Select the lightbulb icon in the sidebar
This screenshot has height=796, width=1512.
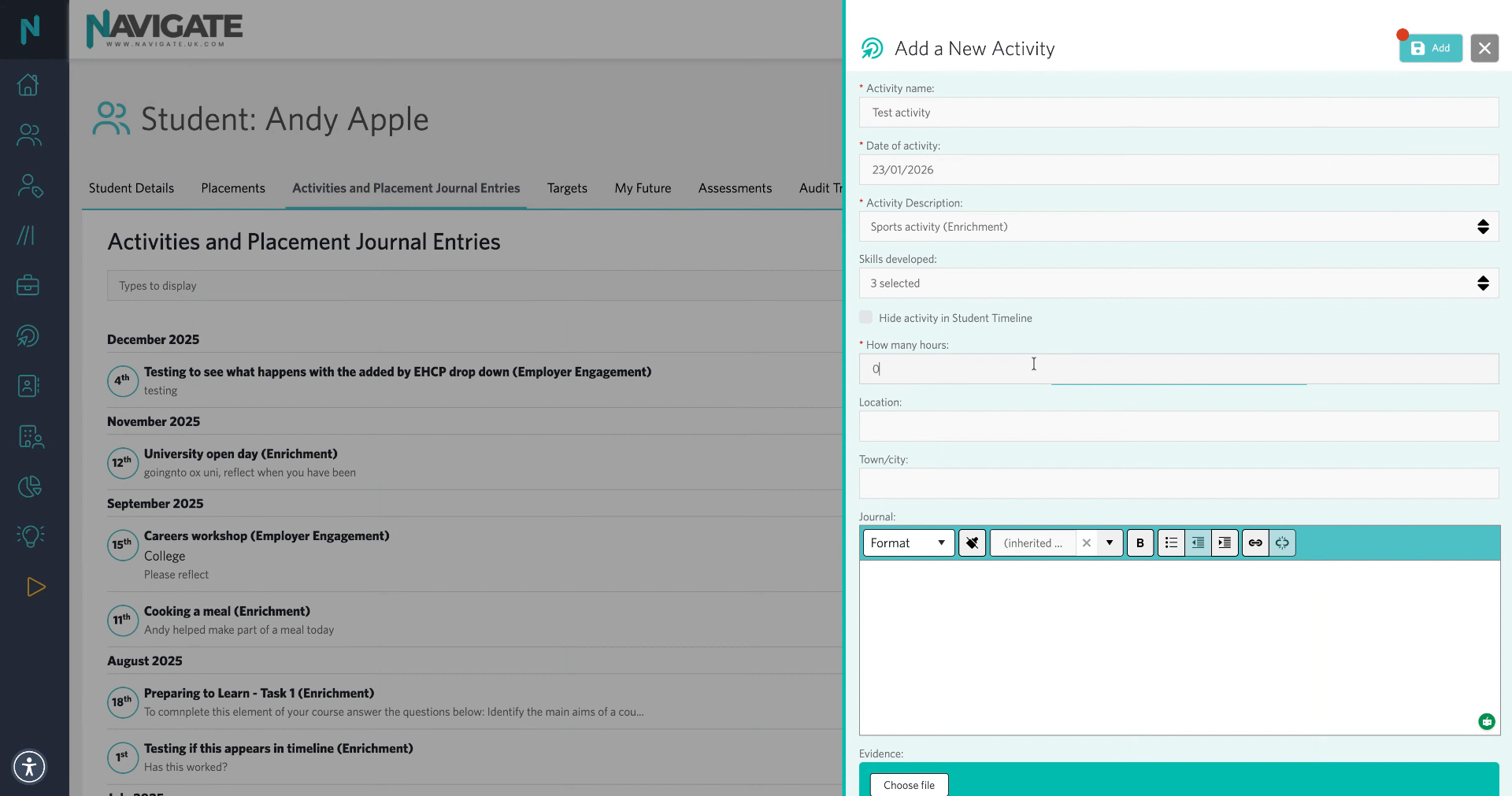28,536
